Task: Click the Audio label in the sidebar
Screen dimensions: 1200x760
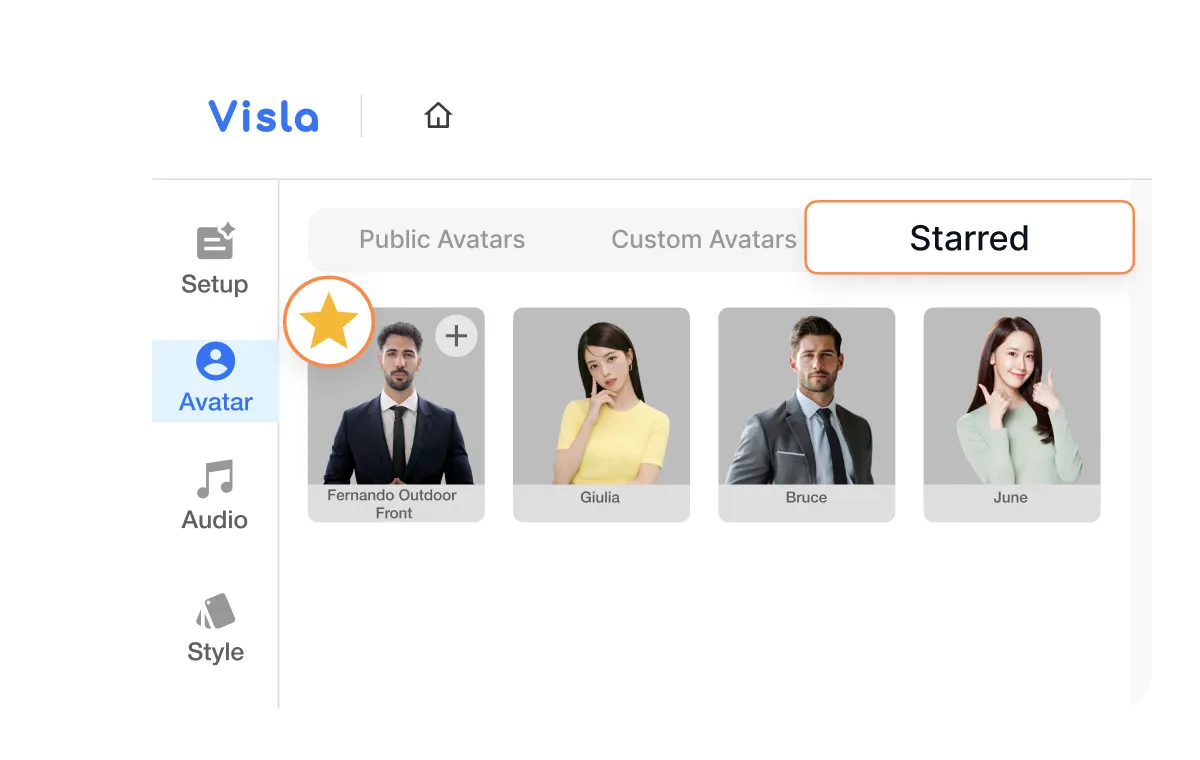Action: click(213, 519)
